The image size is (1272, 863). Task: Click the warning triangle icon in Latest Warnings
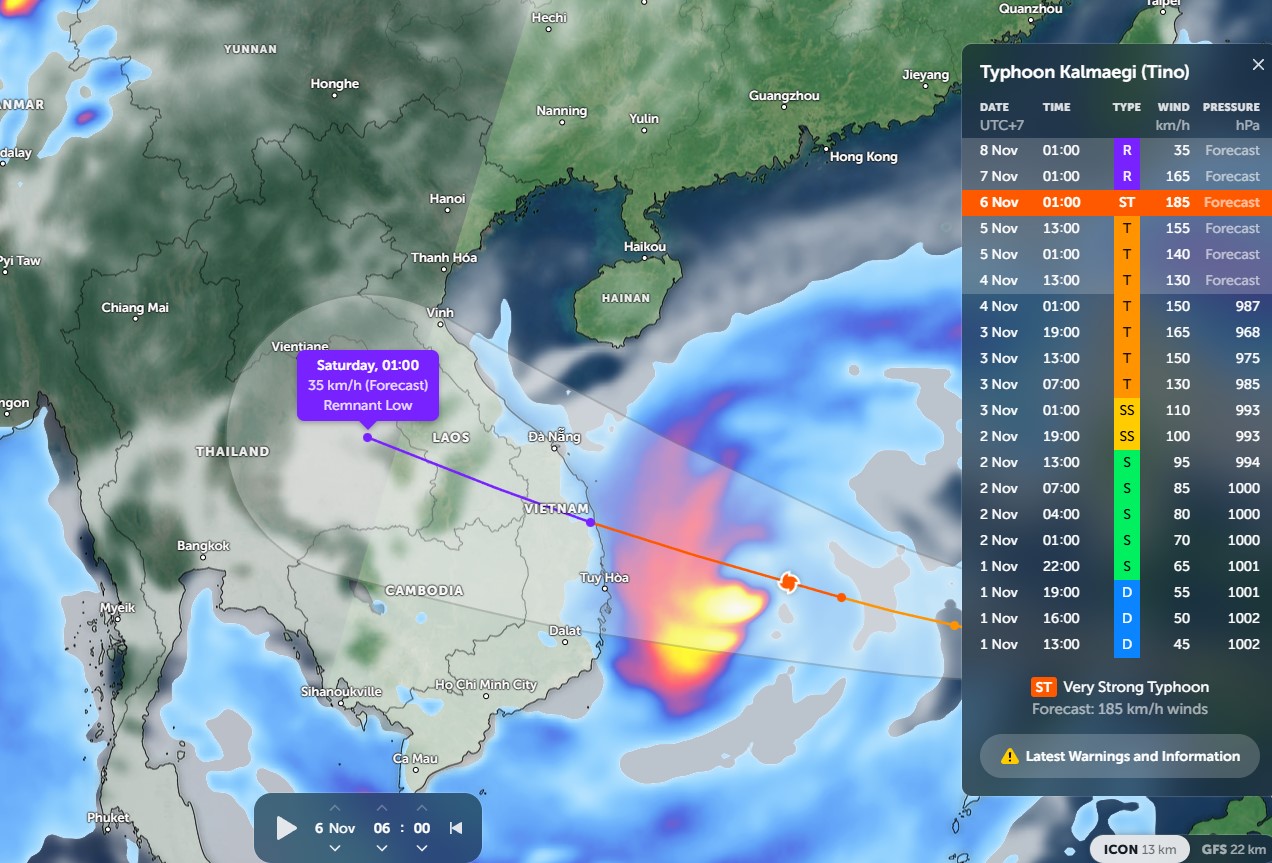(1010, 756)
